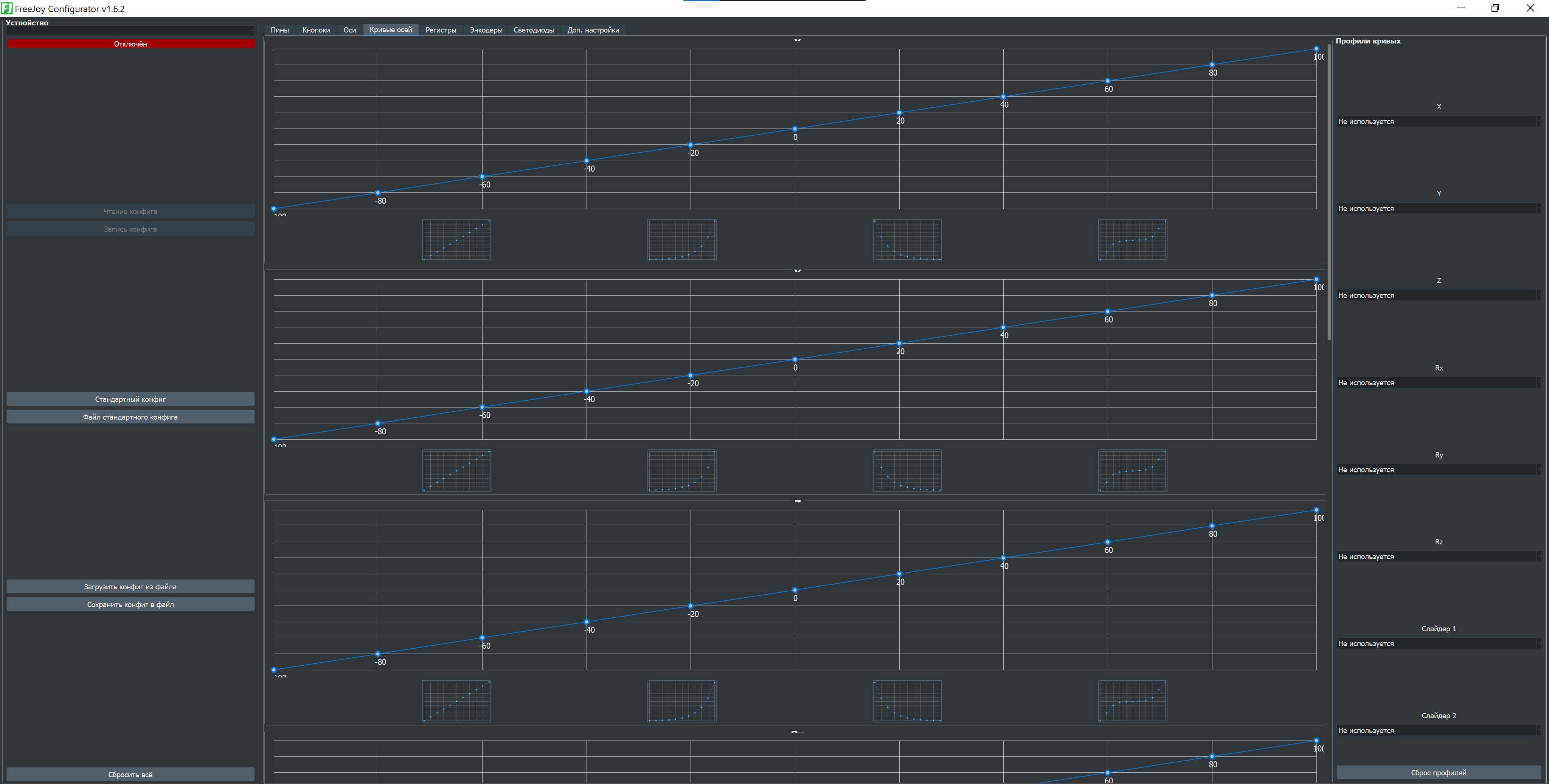This screenshot has width=1549, height=784.
Task: Open the Доп. настройки tab
Action: (x=593, y=30)
